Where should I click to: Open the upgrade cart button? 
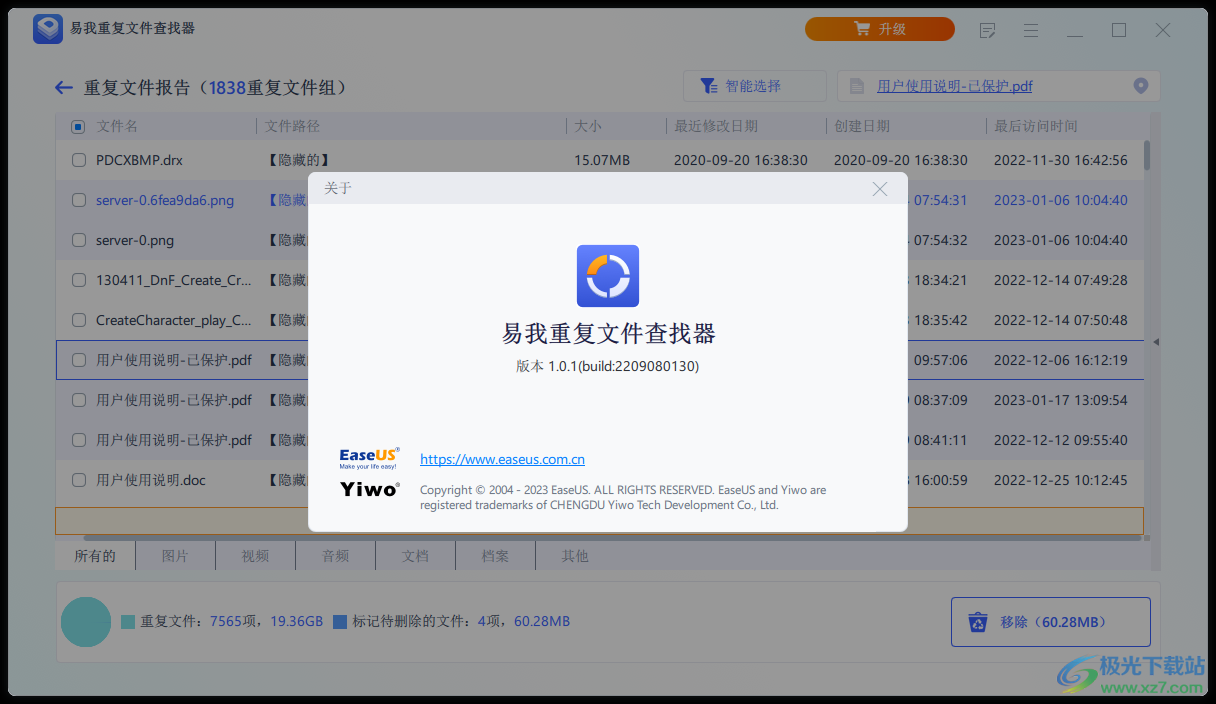(x=880, y=29)
